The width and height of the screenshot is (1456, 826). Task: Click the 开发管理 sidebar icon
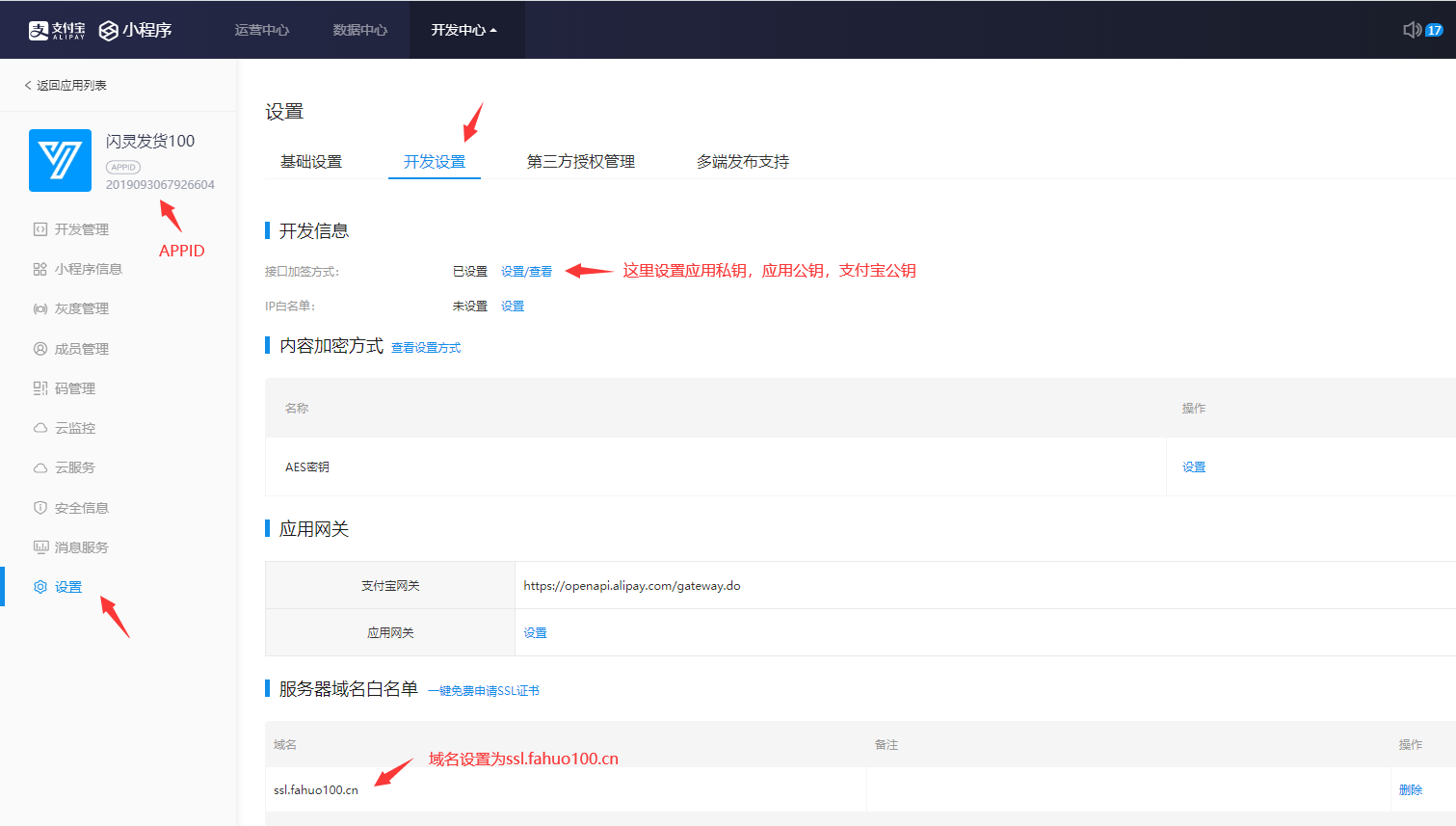click(40, 229)
